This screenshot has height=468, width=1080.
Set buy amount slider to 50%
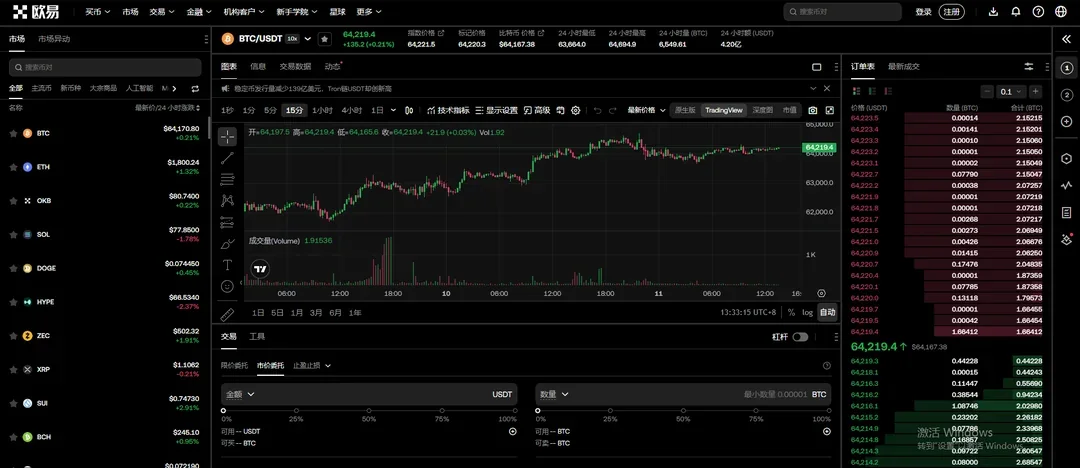point(369,410)
